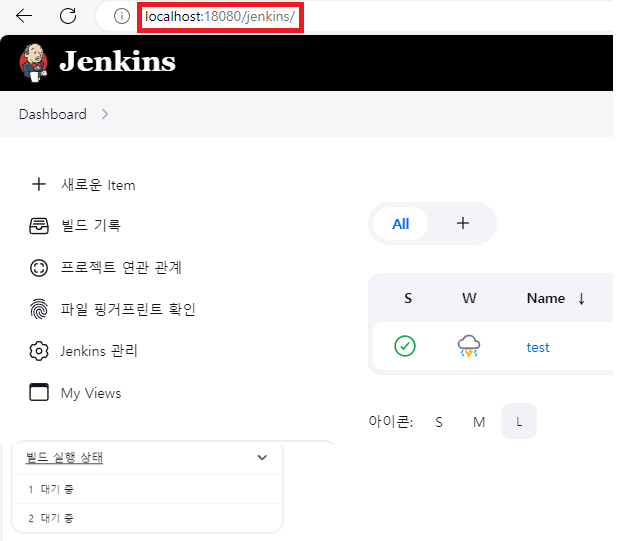Click the plus icon for 새로운 Item
The height and width of the screenshot is (541, 625).
tap(39, 185)
